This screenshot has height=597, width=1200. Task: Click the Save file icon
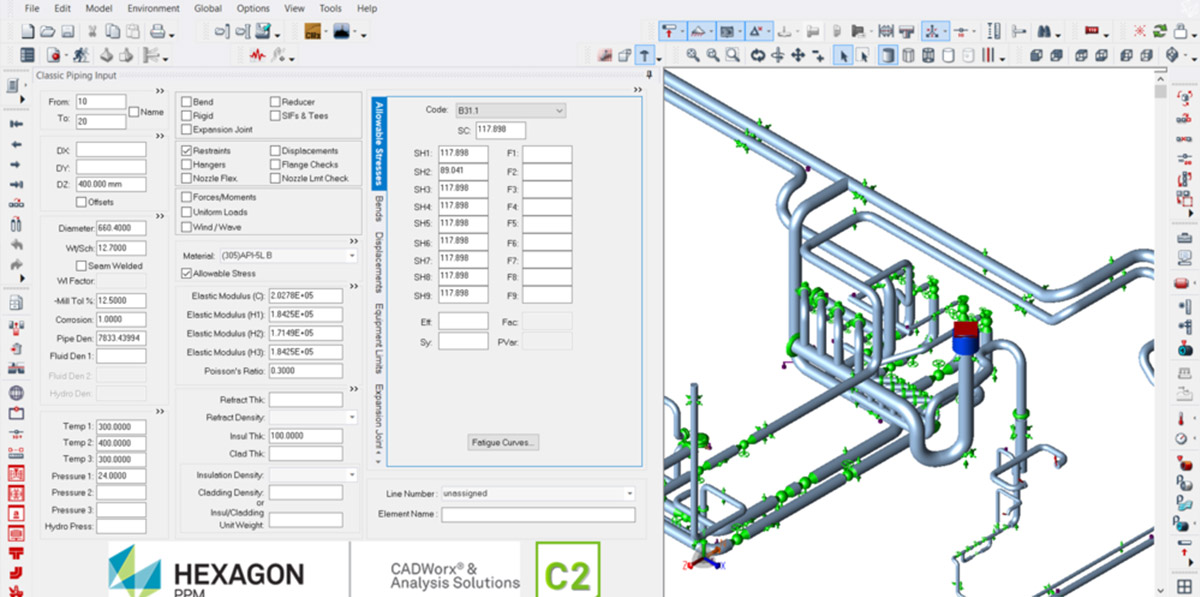coord(68,32)
